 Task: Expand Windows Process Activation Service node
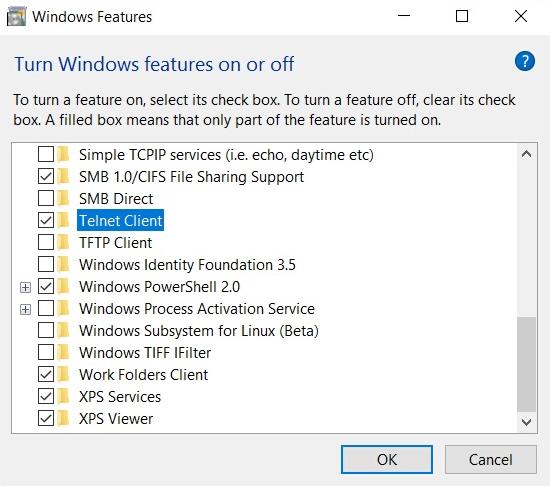click(x=25, y=309)
